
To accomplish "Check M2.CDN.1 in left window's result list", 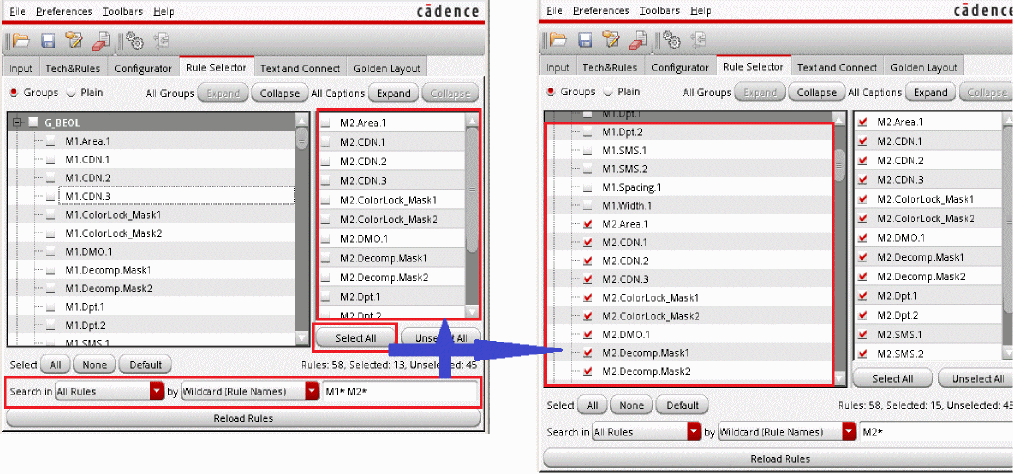I will coord(326,143).
